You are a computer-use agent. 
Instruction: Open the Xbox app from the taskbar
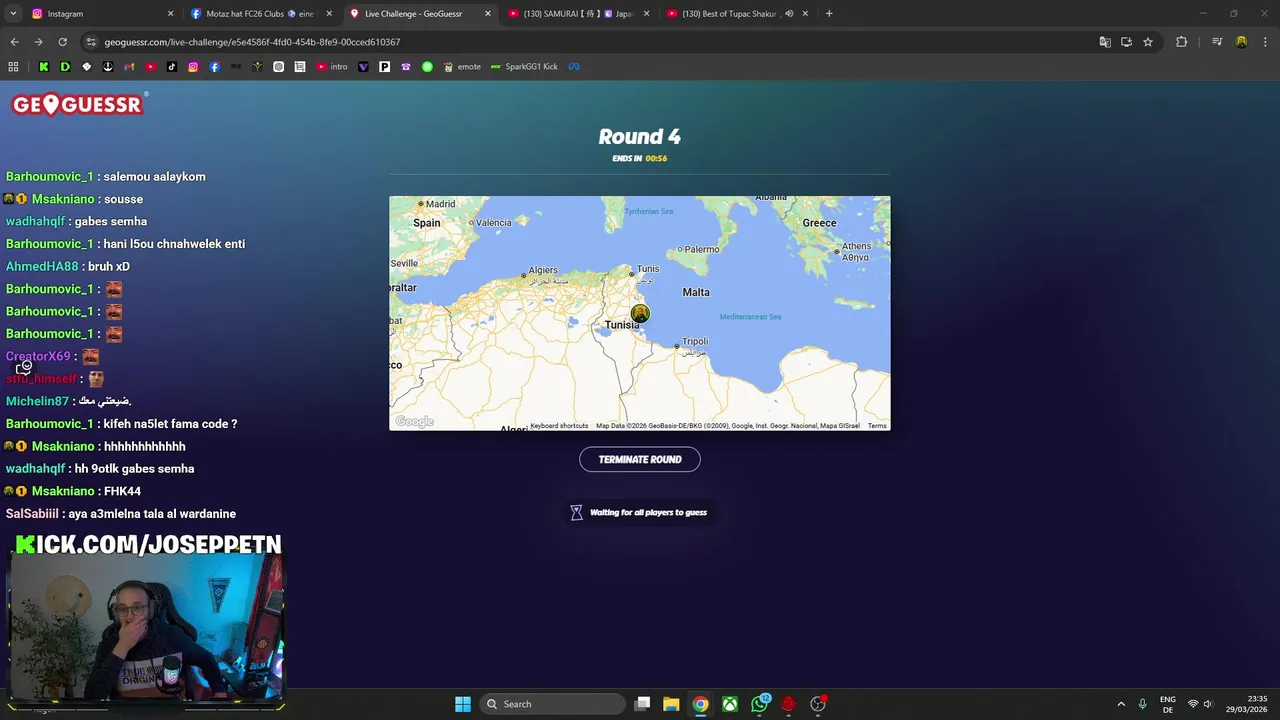[x=730, y=704]
